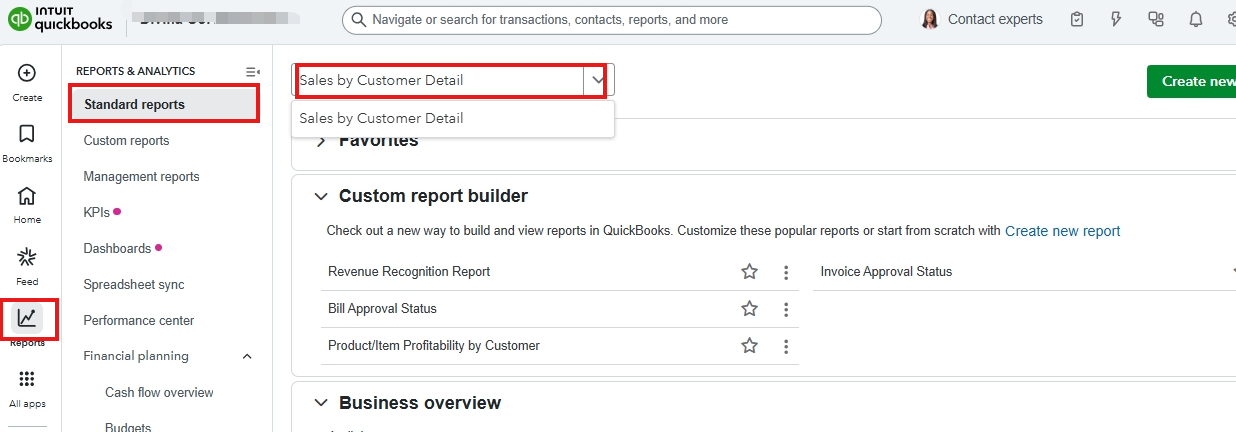Collapse the Custom report builder section
Image resolution: width=1236 pixels, height=432 pixels.
(320, 197)
